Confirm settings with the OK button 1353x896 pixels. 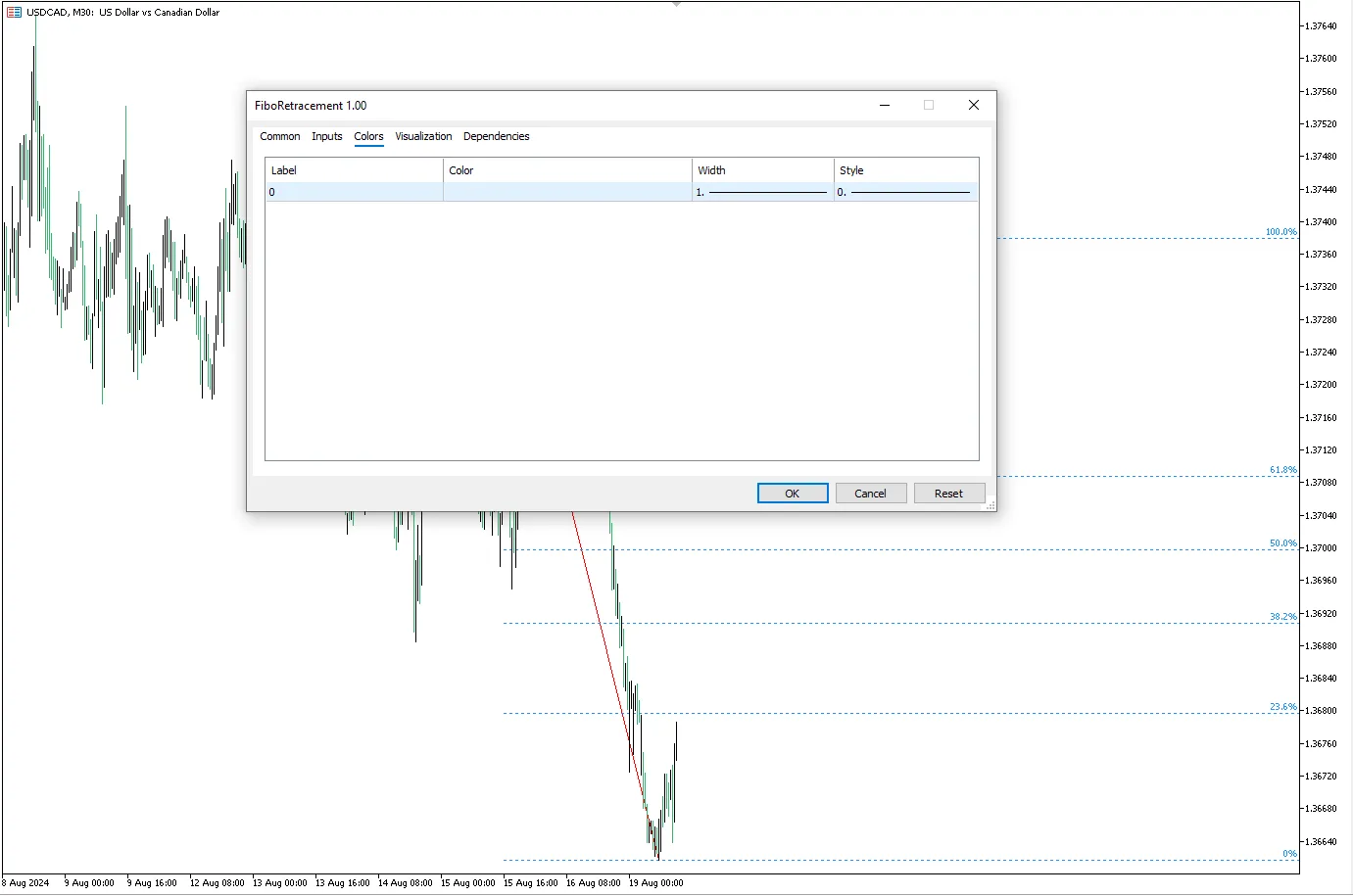pyautogui.click(x=793, y=494)
